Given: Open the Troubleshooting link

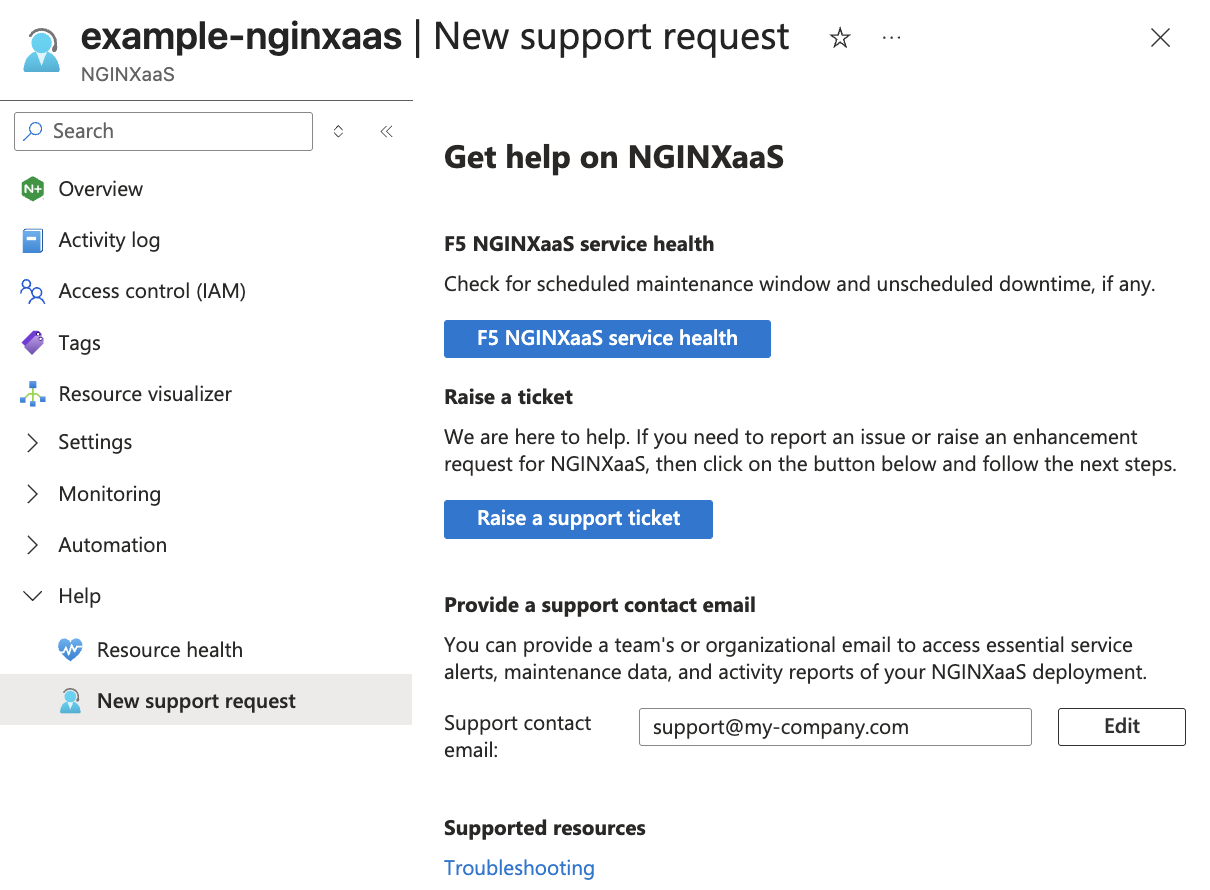Looking at the screenshot, I should click(519, 868).
